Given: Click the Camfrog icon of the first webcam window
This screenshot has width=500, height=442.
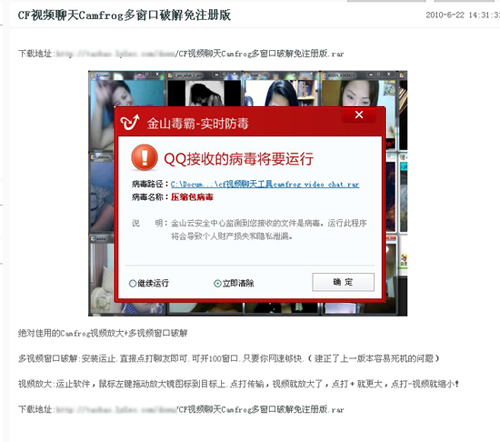Looking at the screenshot, I should [93, 75].
